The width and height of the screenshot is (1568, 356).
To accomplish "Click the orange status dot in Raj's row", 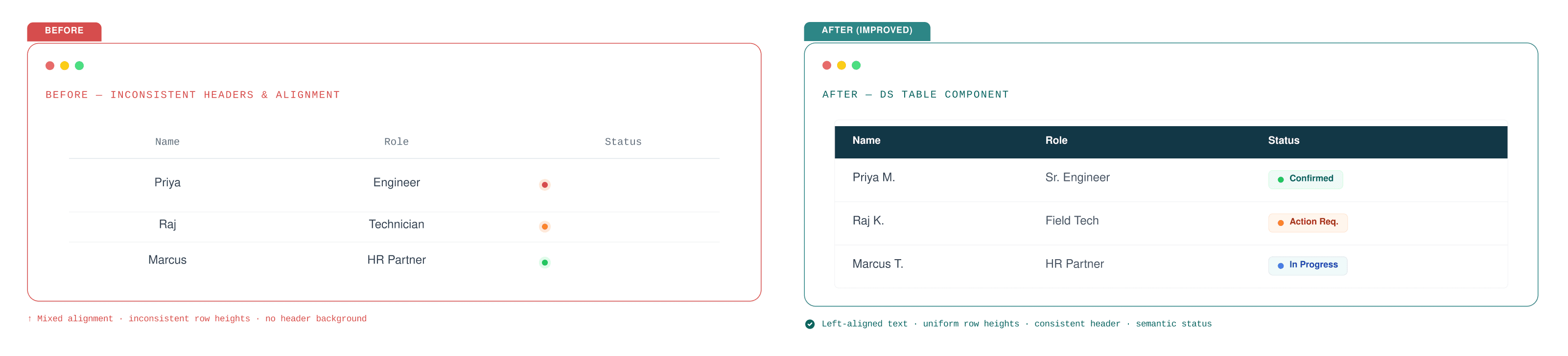I will 545,227.
